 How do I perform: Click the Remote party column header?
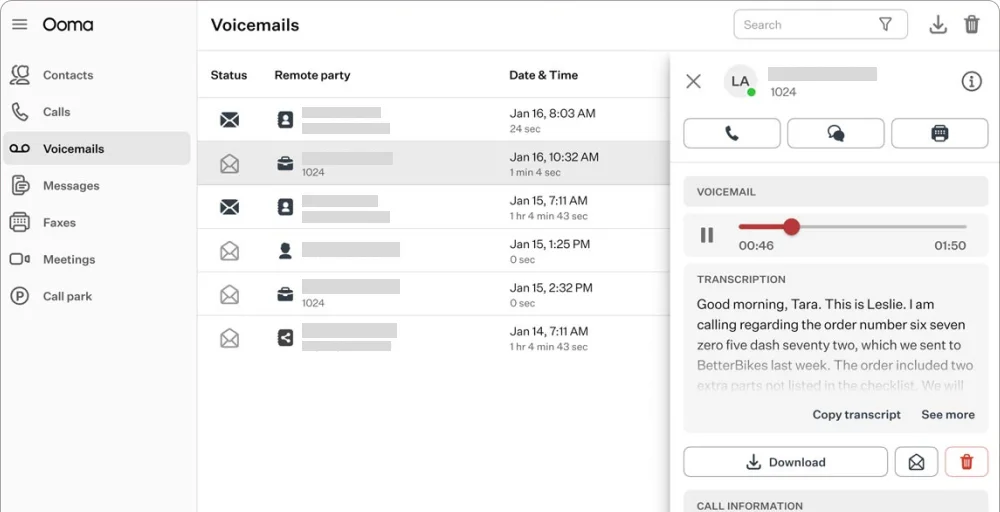pos(312,75)
